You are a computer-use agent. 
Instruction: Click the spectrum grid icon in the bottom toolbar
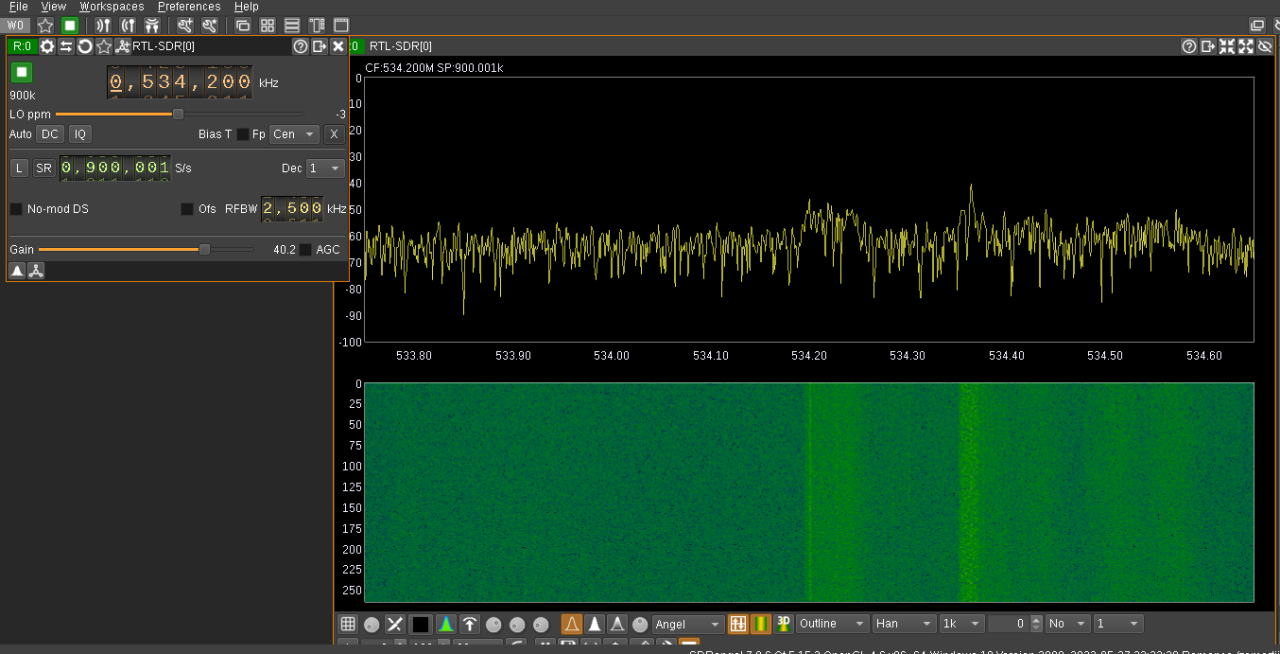tap(348, 624)
